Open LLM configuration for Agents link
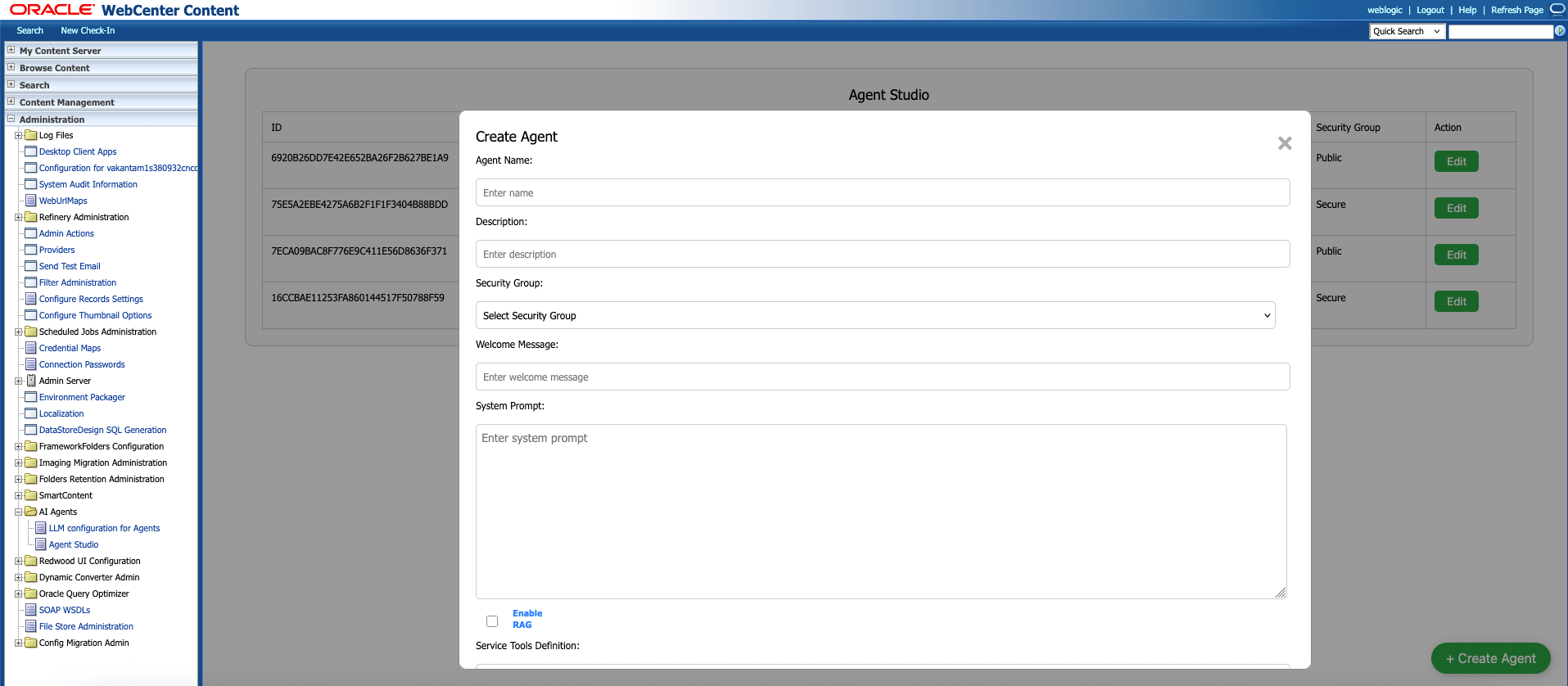Screen dimensions: 1568x686 (x=104, y=528)
